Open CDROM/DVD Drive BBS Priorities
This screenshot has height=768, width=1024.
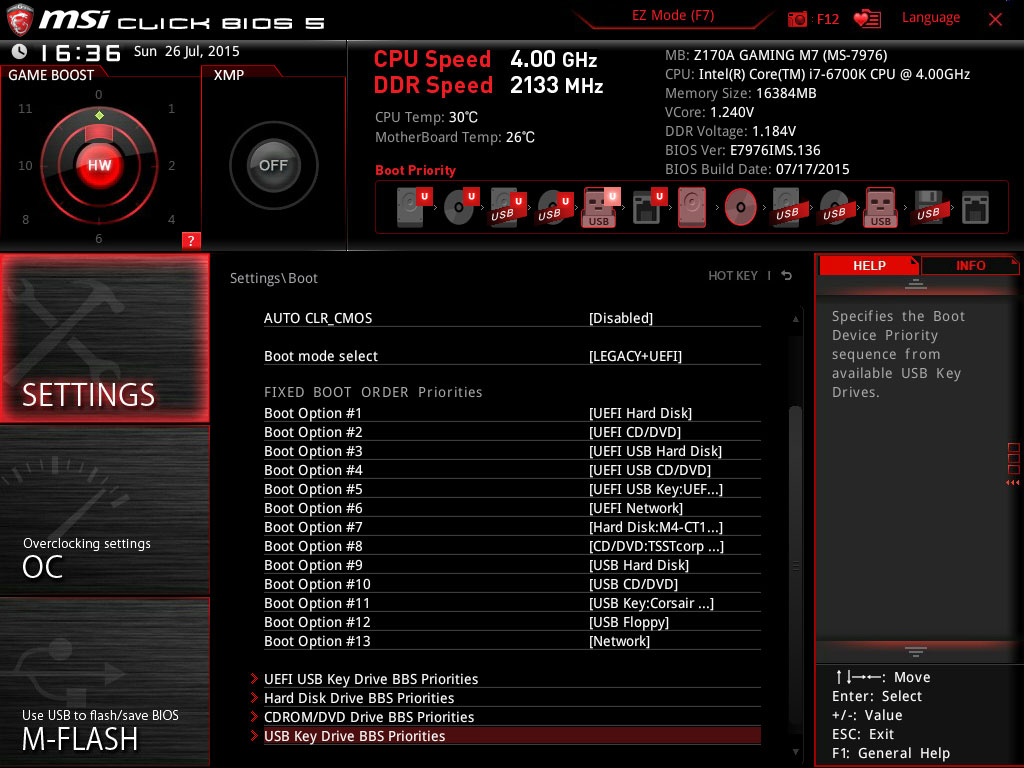[x=505, y=716]
